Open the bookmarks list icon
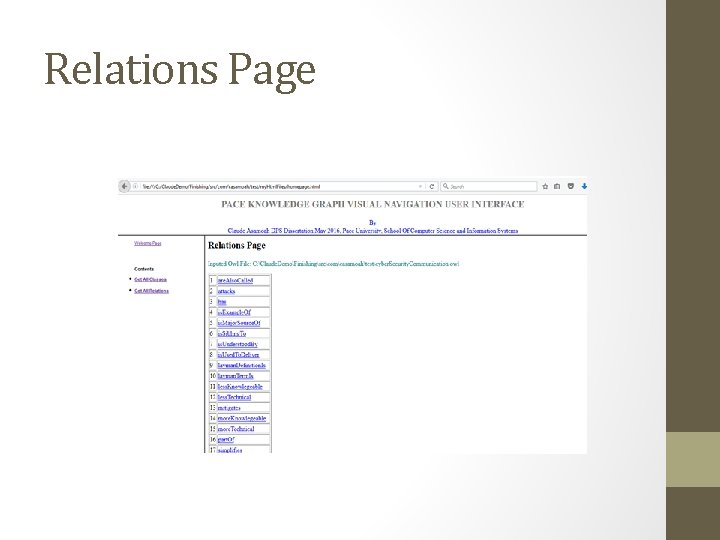Image resolution: width=720 pixels, height=540 pixels. tap(557, 186)
